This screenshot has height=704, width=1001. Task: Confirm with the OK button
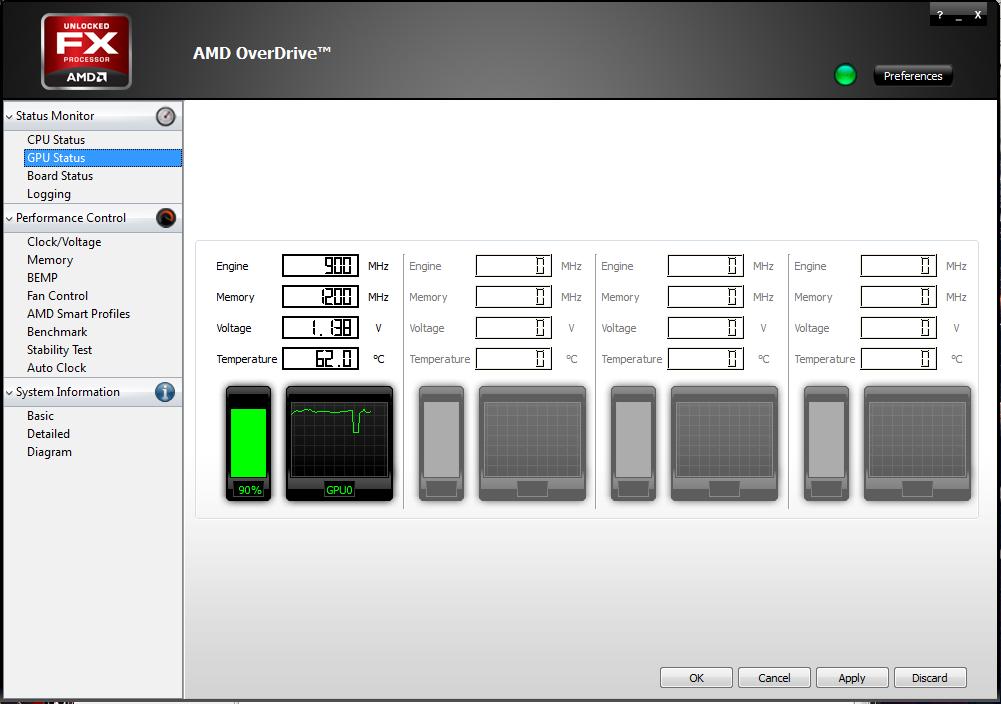(x=696, y=678)
